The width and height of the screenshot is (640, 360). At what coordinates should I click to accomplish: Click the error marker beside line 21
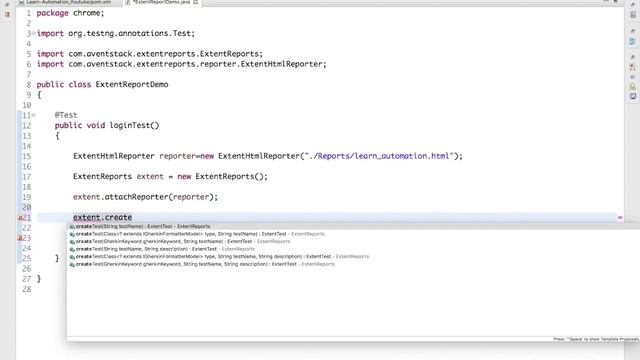coord(20,218)
